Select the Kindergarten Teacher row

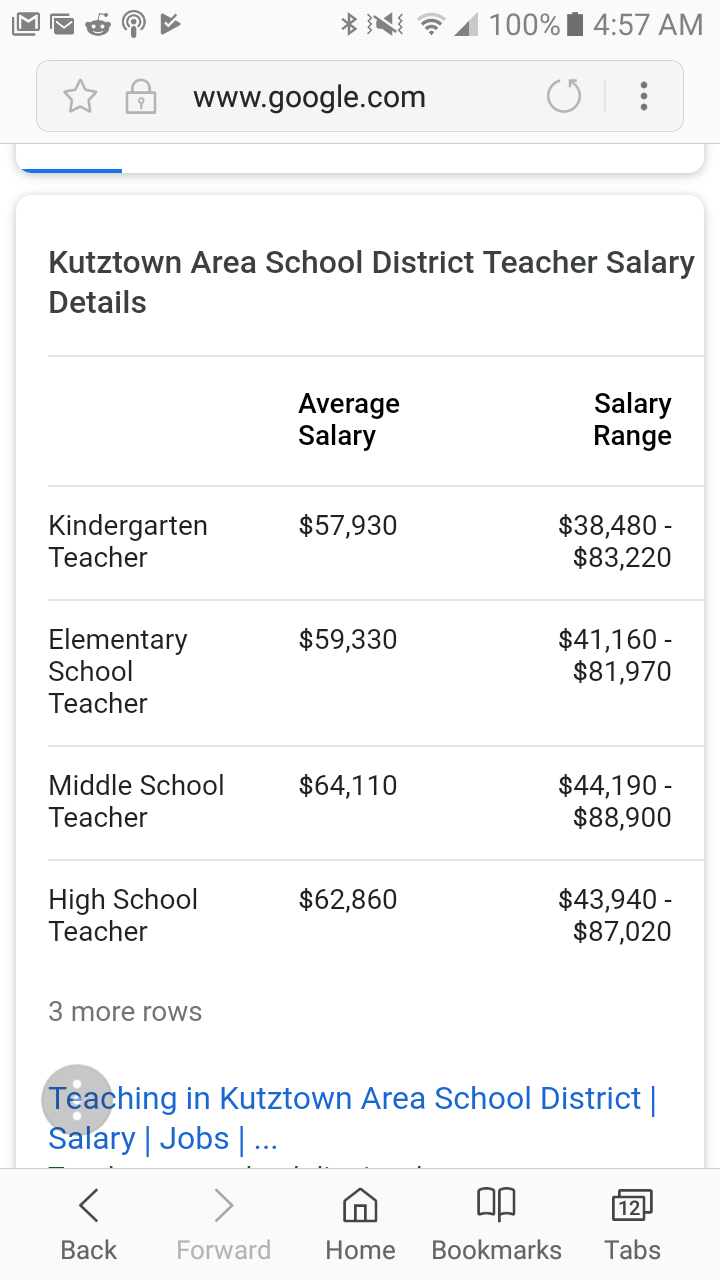pos(128,541)
